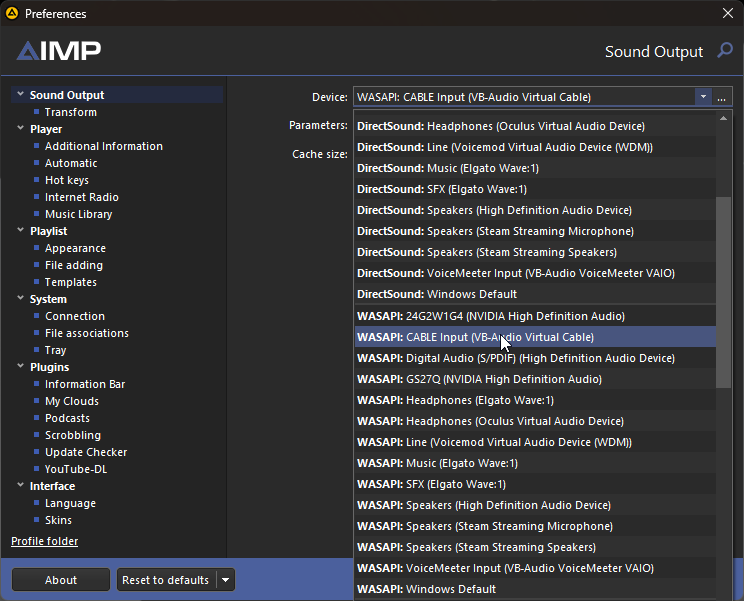This screenshot has height=601, width=744.
Task: Select WASAPI: Speakers (Steam Streaming Microphone)
Action: click(x=535, y=526)
